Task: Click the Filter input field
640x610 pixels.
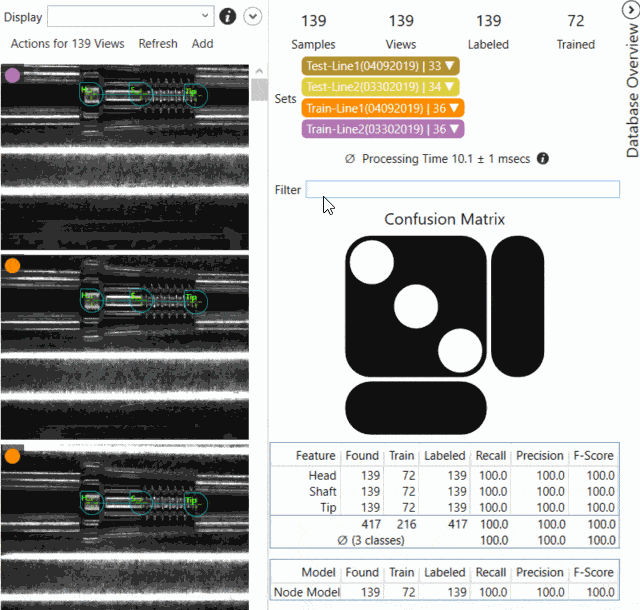Action: click(x=461, y=189)
